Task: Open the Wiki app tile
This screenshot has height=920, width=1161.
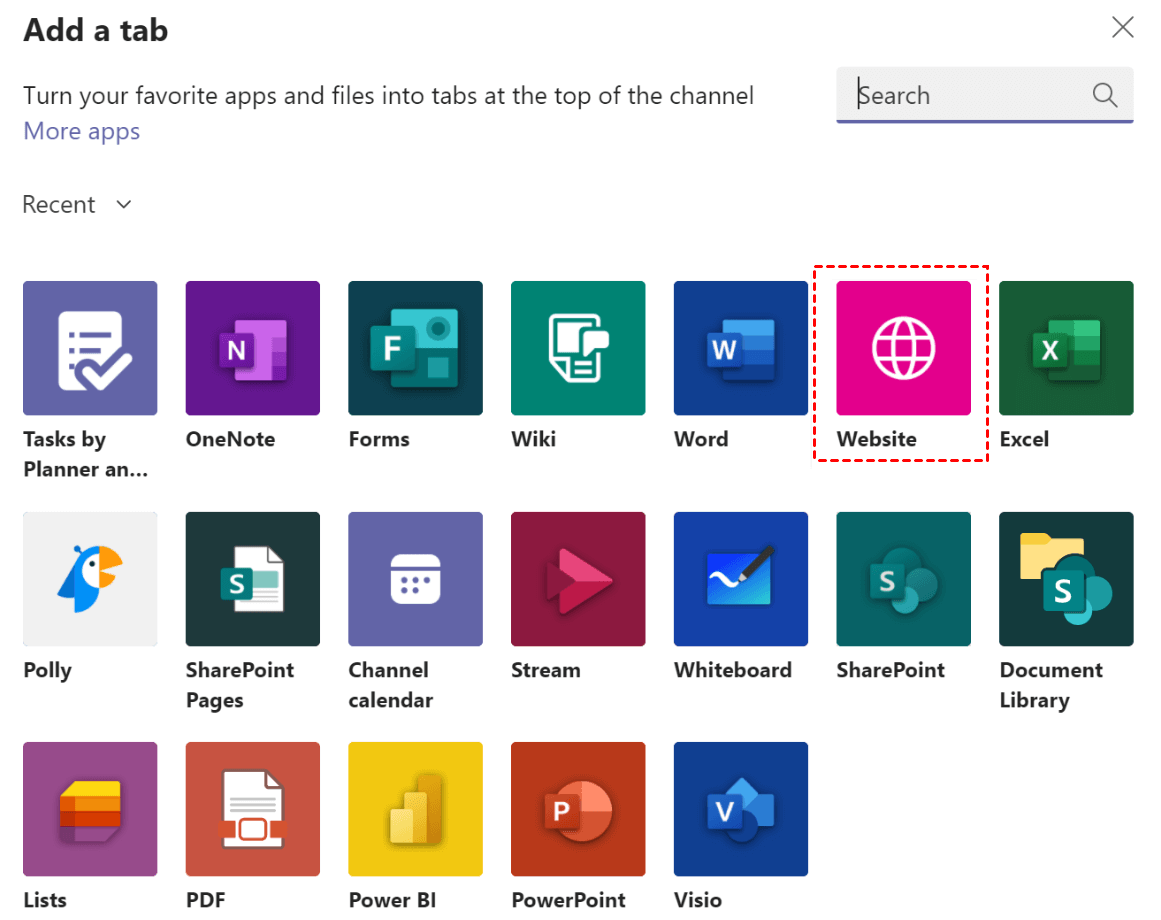Action: 578,348
